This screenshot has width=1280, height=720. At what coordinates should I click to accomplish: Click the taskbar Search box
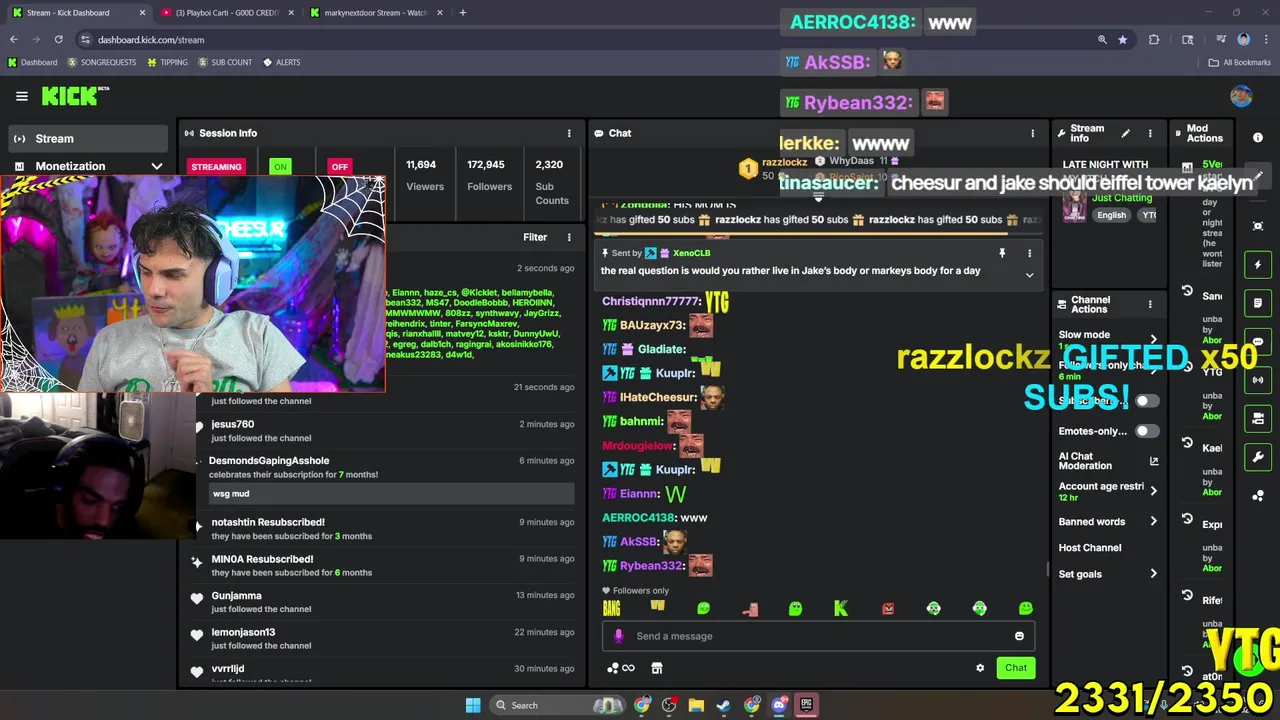click(559, 705)
